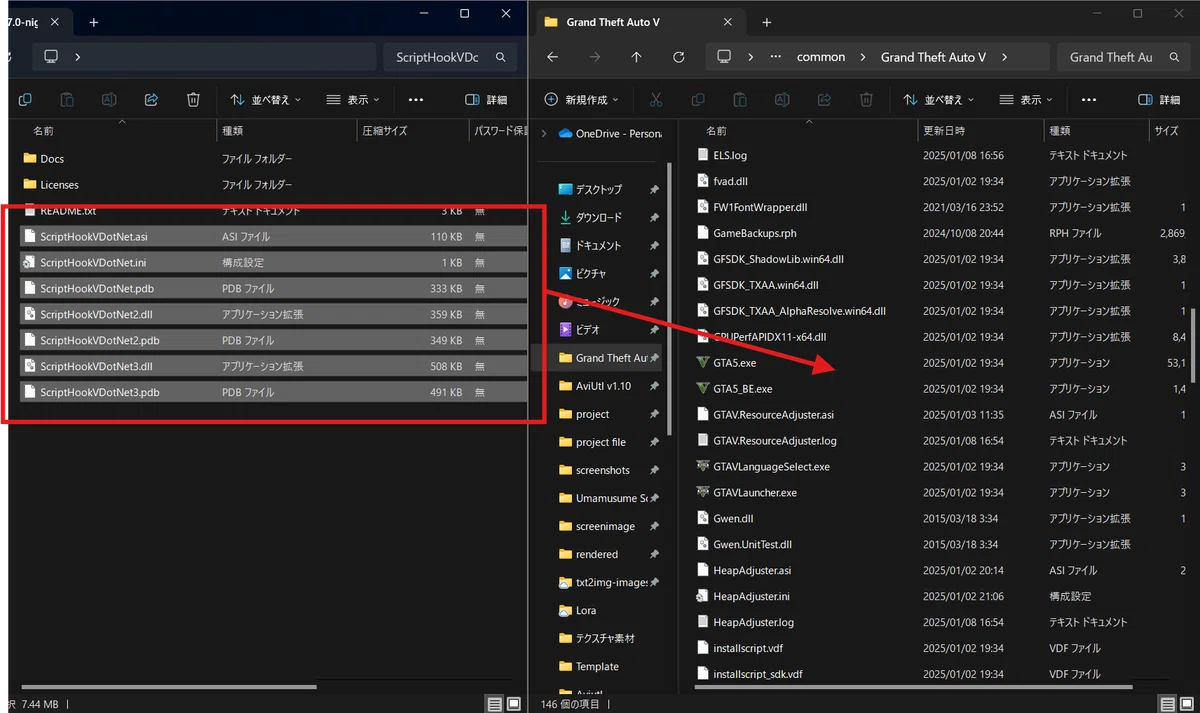Open 表示 view dropdown in left window
Screen dimensions: 1200x713
tap(353, 100)
